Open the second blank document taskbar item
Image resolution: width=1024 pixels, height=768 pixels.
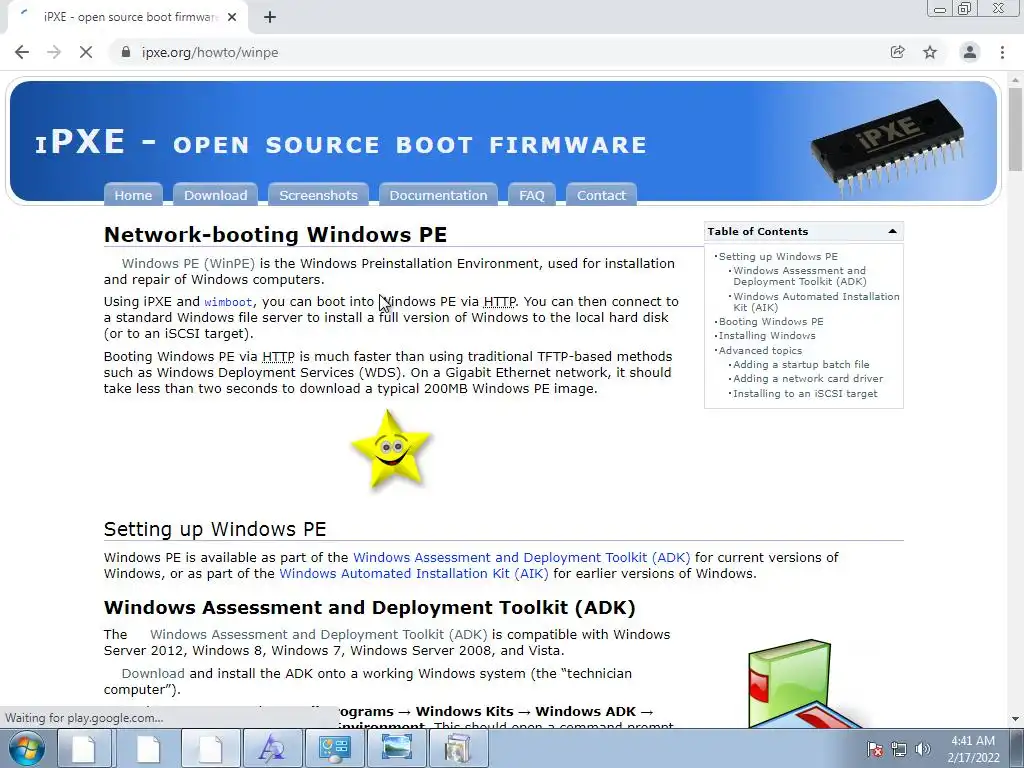pyautogui.click(x=148, y=748)
